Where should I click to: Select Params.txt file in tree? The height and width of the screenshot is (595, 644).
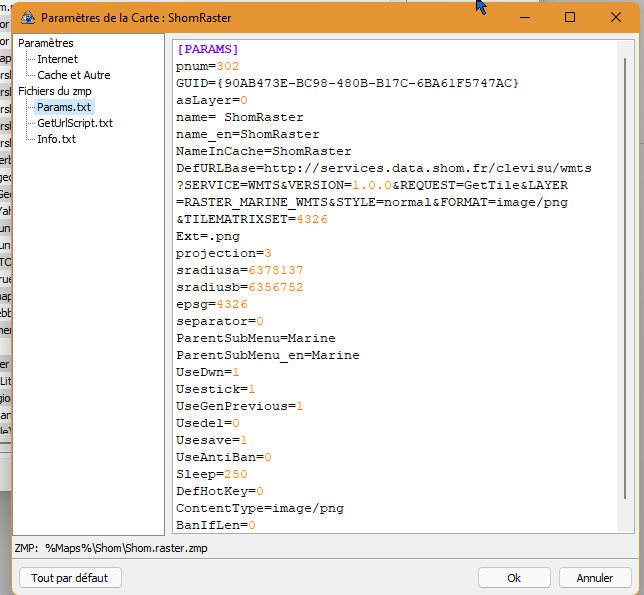(64, 107)
